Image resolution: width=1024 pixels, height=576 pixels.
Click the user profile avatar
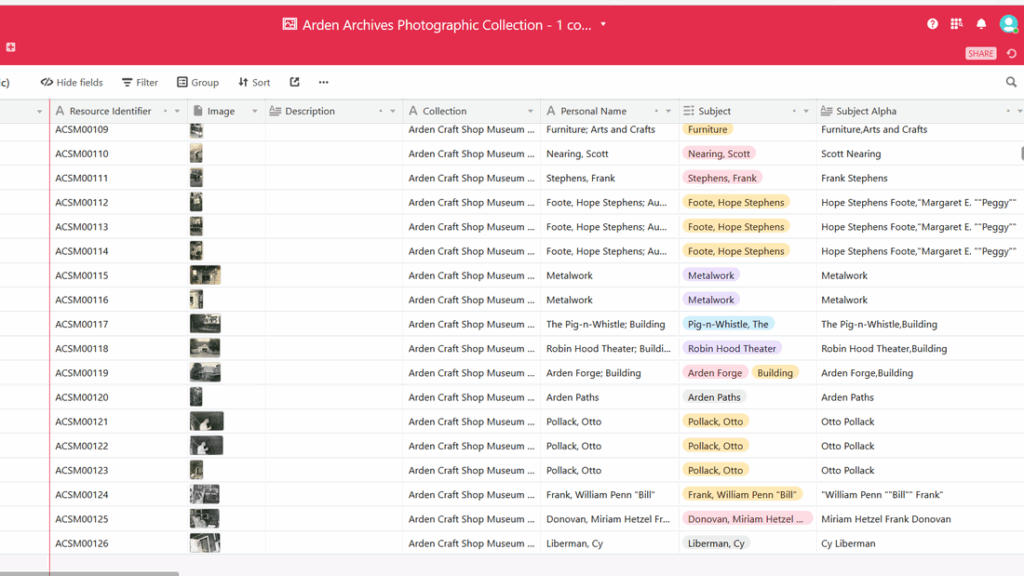click(1008, 24)
